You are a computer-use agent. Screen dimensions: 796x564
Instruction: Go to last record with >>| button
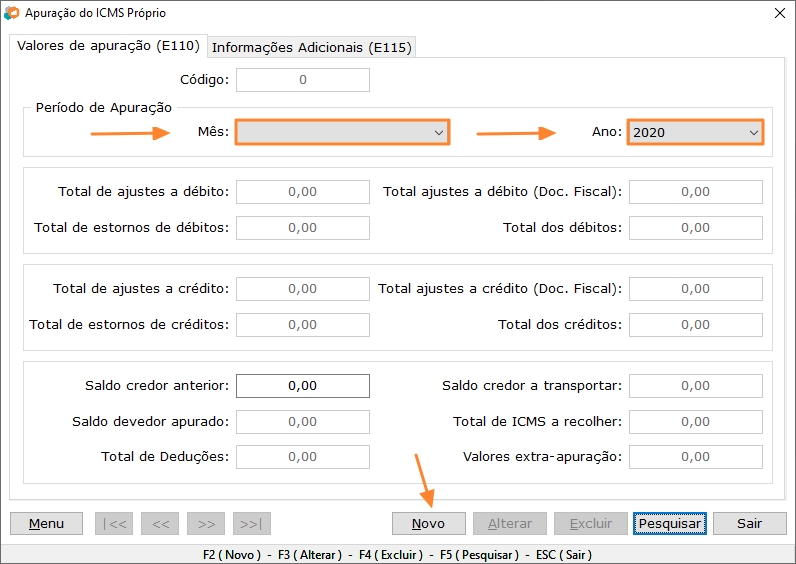click(x=252, y=523)
